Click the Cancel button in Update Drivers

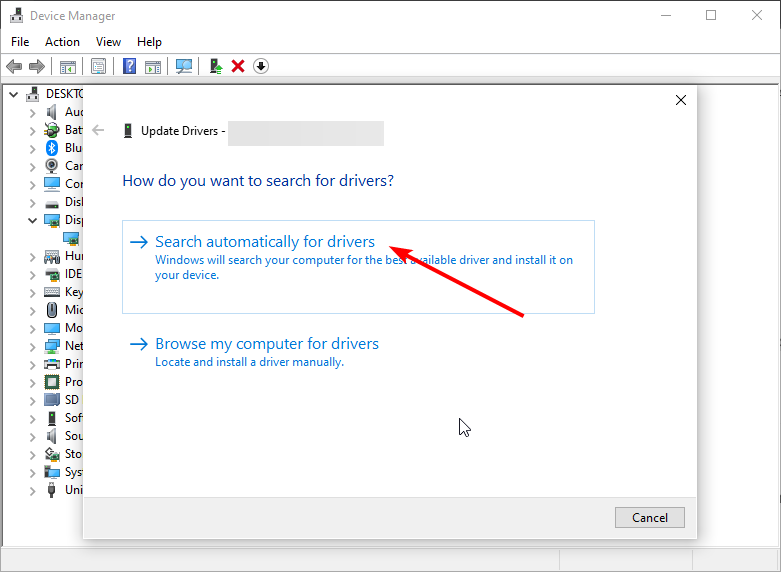(650, 518)
